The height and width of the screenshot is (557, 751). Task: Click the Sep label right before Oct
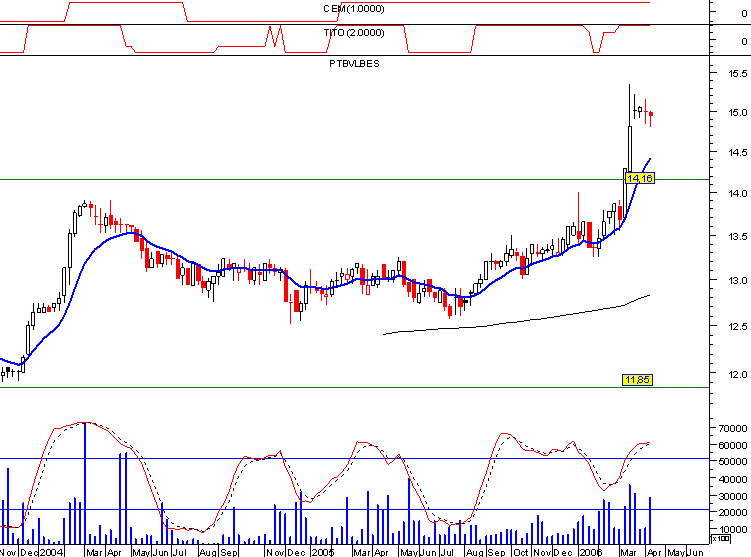tap(496, 552)
